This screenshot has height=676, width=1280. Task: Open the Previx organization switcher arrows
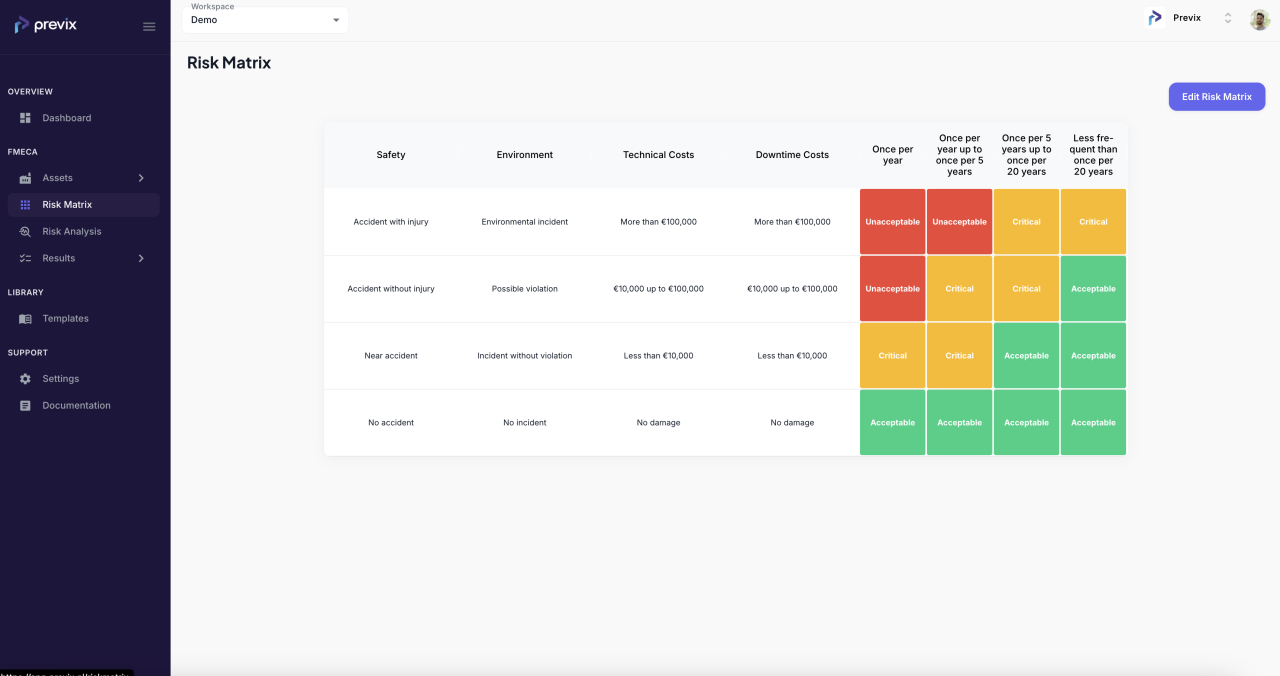pos(1227,18)
